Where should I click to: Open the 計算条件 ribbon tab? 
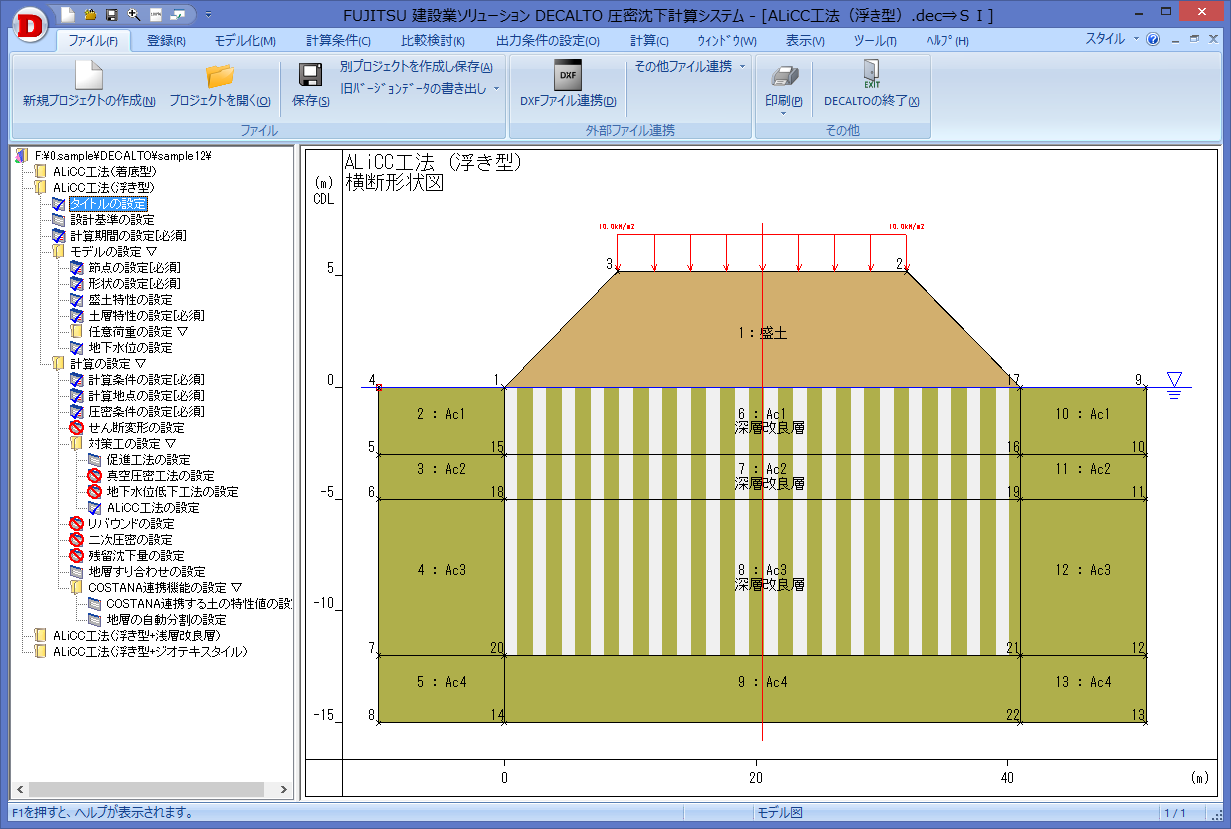click(x=338, y=41)
